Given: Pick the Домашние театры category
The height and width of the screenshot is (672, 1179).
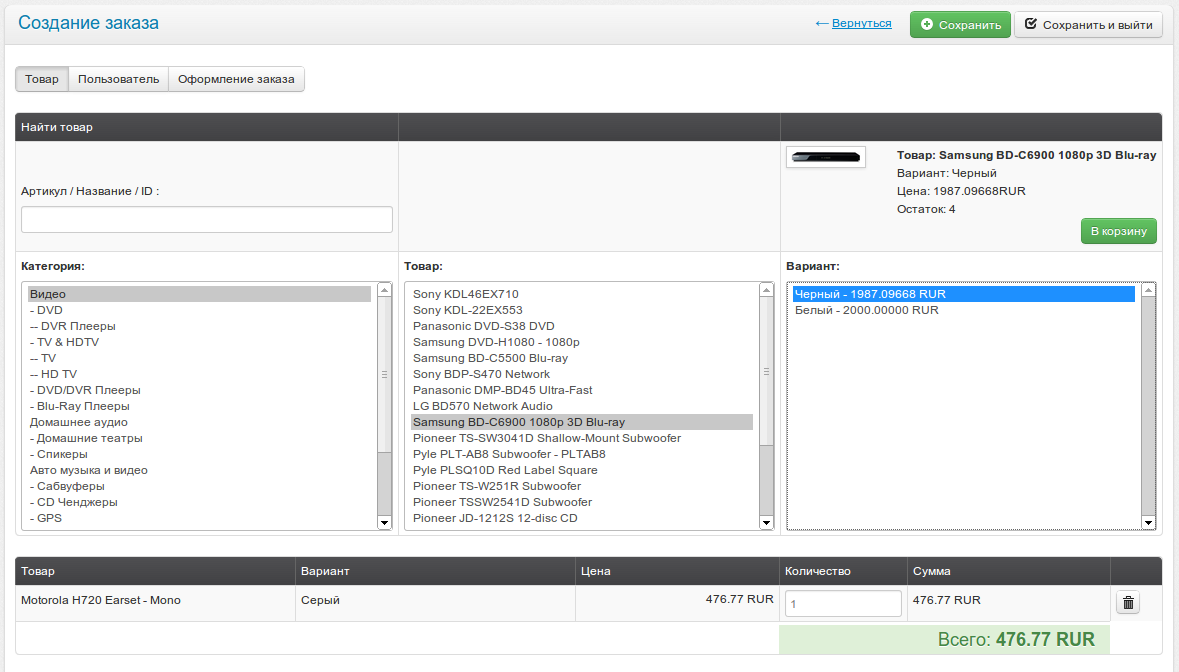Looking at the screenshot, I should (x=199, y=438).
